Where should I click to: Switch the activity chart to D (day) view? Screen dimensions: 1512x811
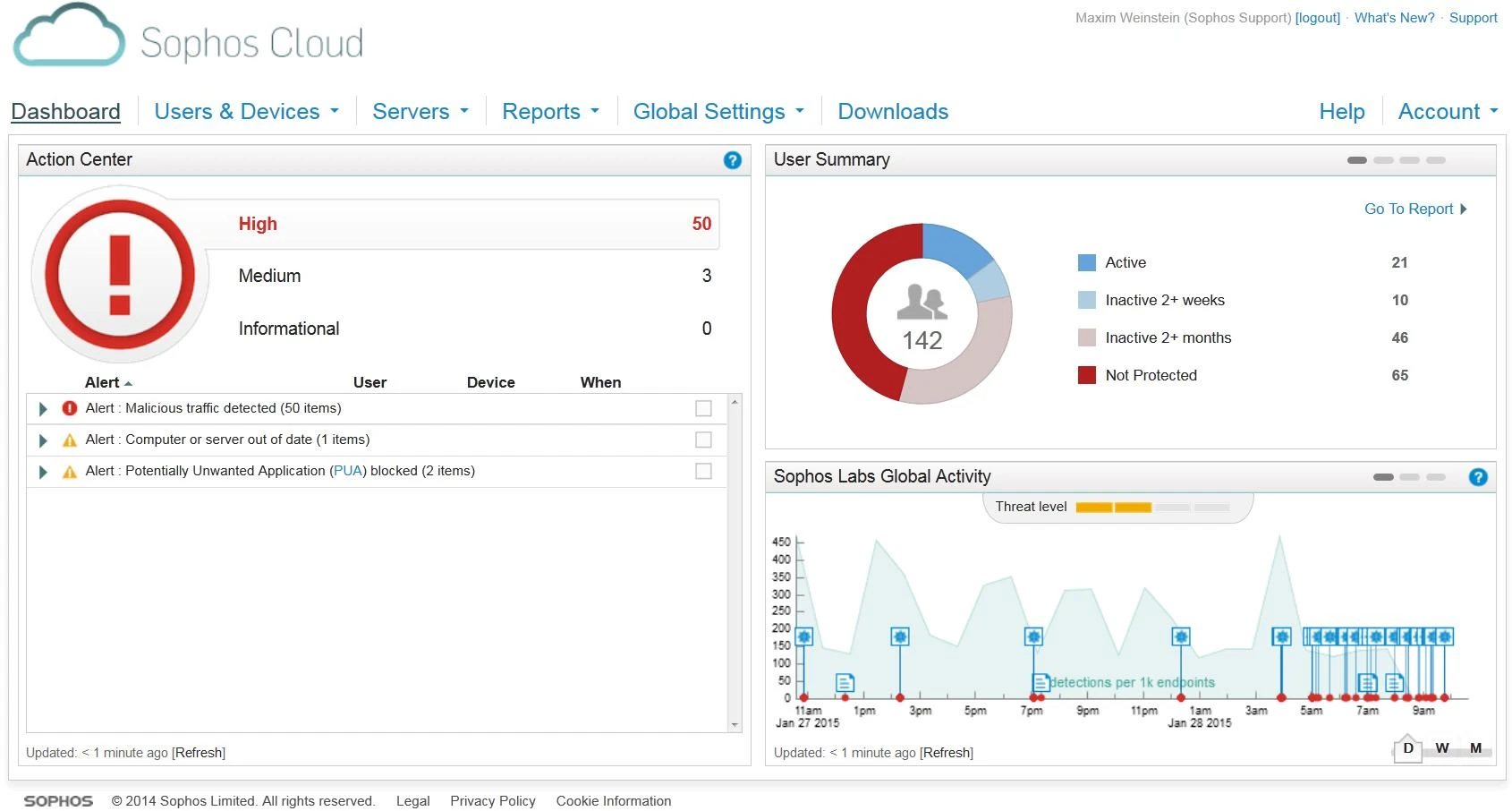(1408, 748)
